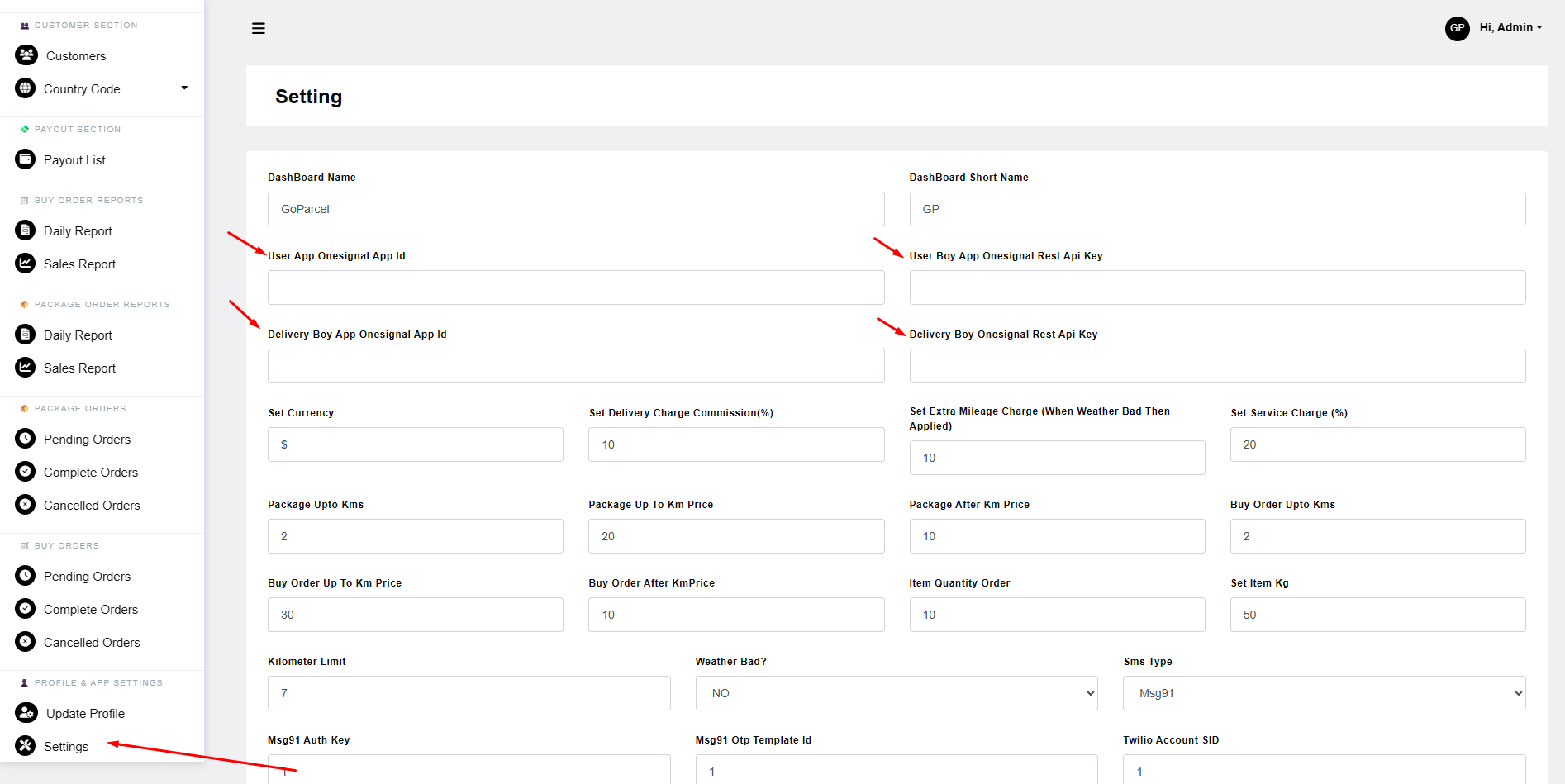Expand the Country Code submenu arrow
This screenshot has width=1565, height=784.
pyautogui.click(x=184, y=88)
